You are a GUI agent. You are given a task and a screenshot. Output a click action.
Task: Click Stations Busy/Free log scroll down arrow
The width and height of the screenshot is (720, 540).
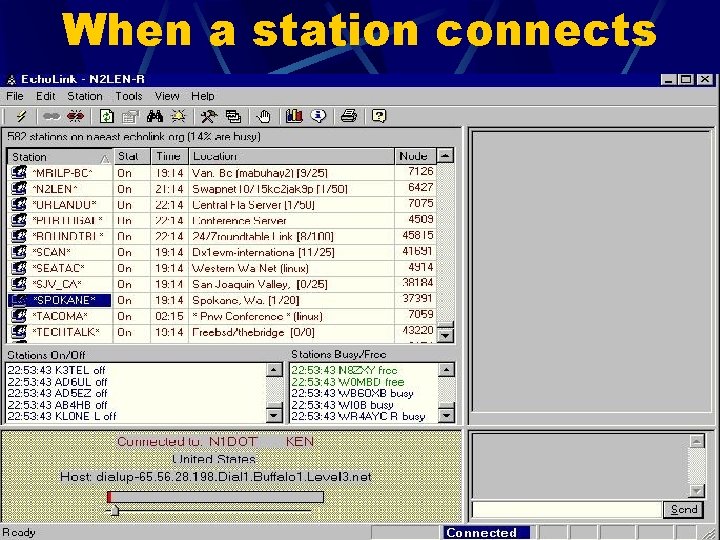tap(446, 415)
